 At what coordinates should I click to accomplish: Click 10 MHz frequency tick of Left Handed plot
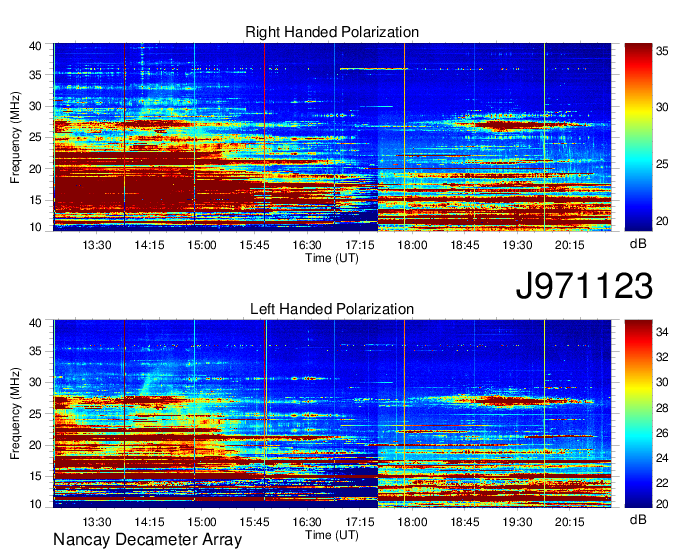35,504
